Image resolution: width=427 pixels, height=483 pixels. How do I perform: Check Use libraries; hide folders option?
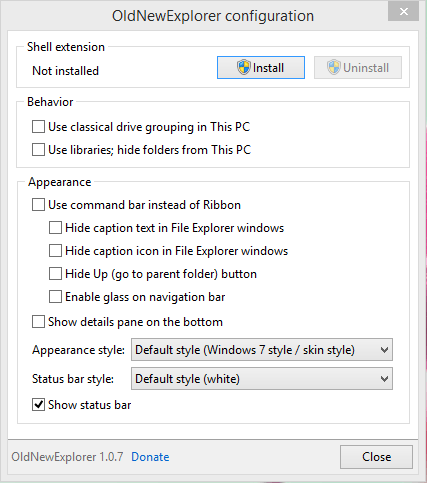(x=38, y=150)
